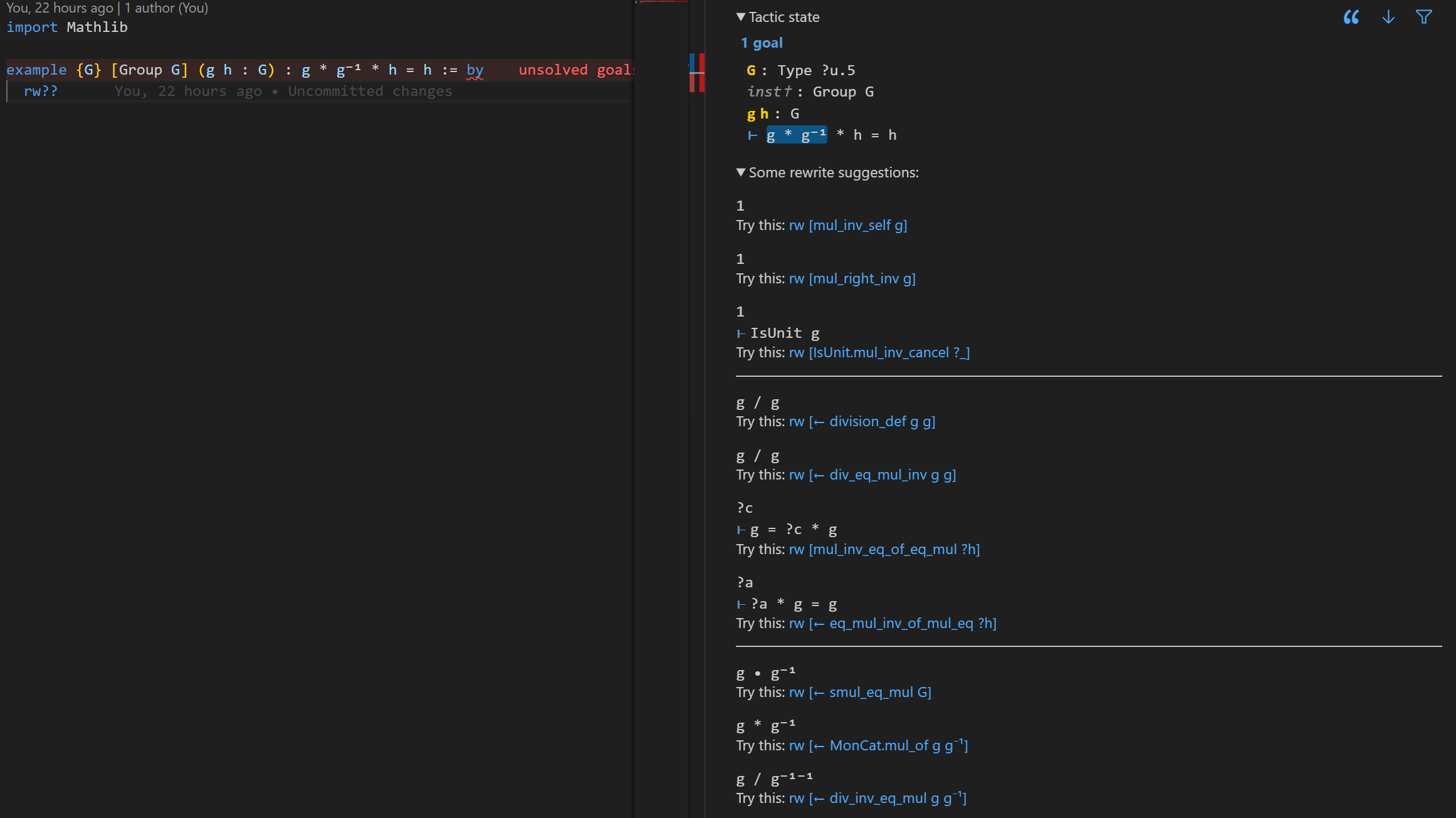The height and width of the screenshot is (818, 1456).
Task: Apply rw [← division_def g g] suggestion
Action: pos(862,421)
